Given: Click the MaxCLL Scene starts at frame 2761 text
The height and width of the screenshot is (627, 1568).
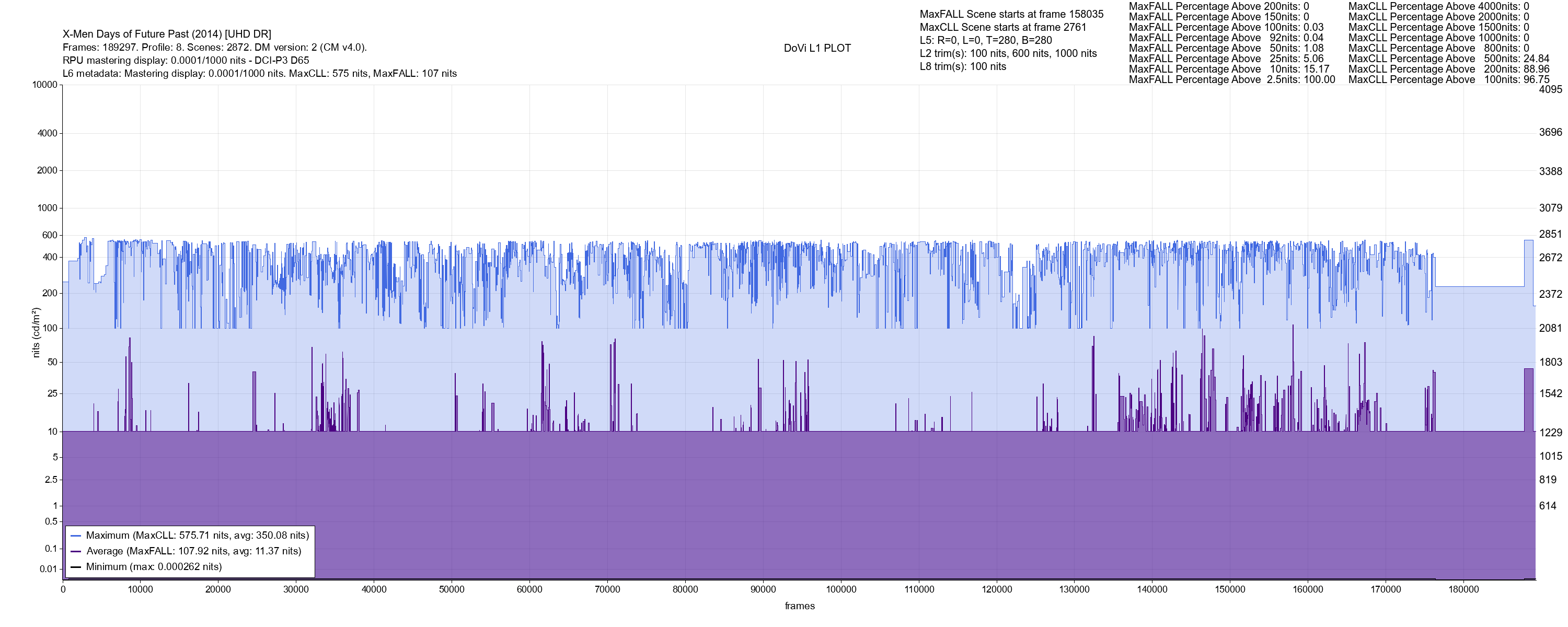Looking at the screenshot, I should (x=1002, y=27).
